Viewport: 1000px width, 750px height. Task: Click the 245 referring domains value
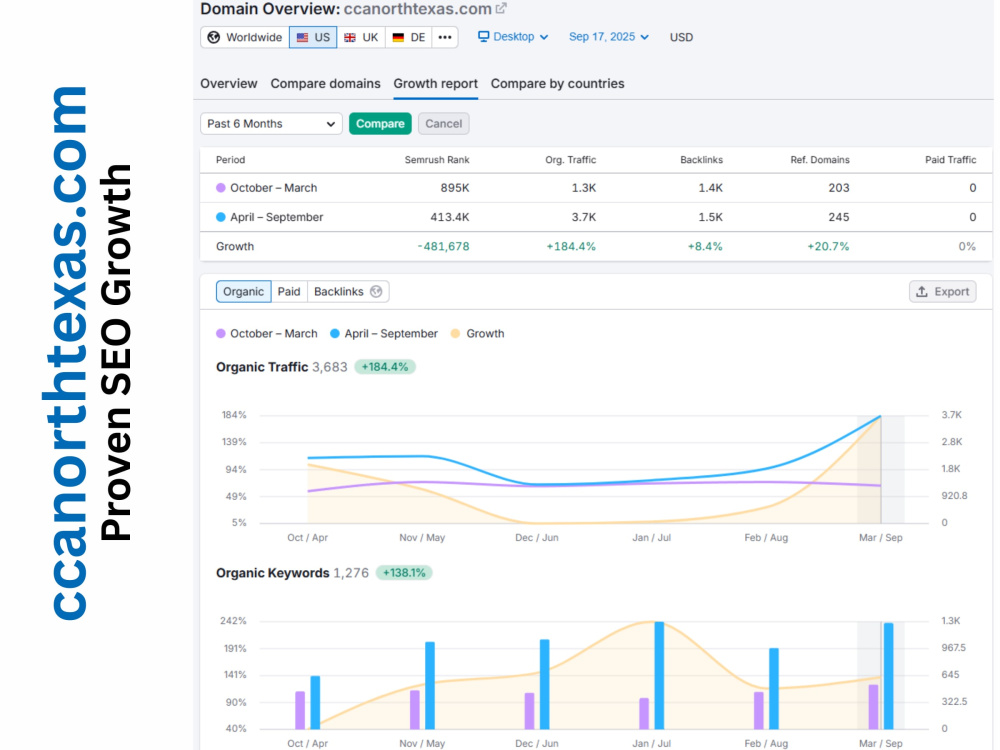(x=839, y=217)
